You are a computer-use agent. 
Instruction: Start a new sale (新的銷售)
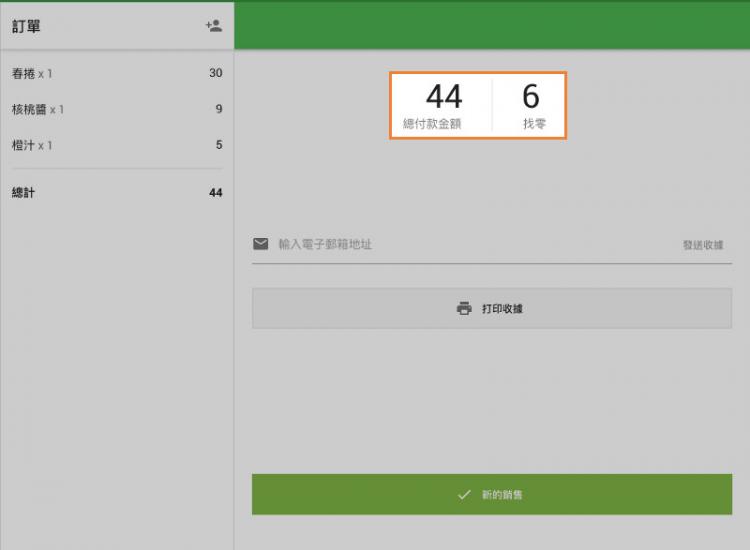492,495
